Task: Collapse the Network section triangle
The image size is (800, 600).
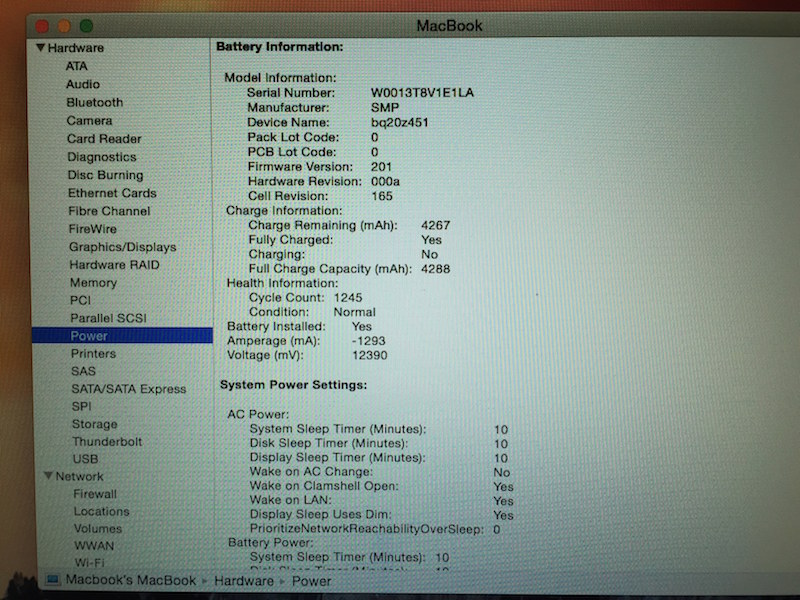Action: pyautogui.click(x=48, y=476)
